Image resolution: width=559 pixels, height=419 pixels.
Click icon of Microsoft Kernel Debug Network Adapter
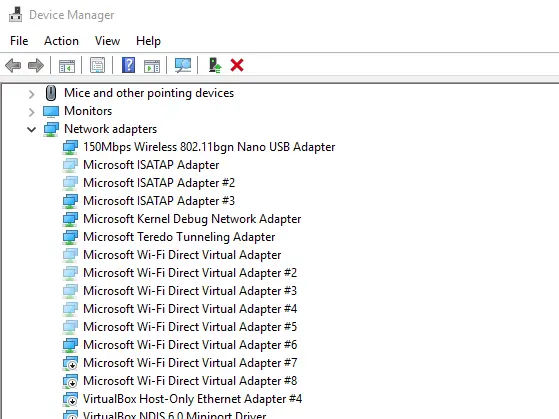(x=70, y=219)
